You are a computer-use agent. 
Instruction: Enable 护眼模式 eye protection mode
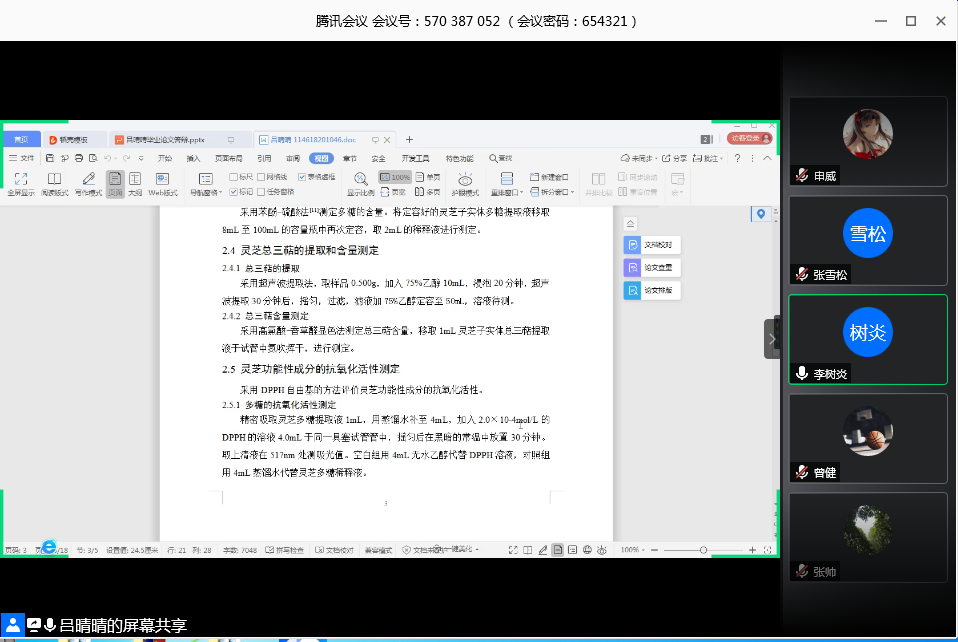pyautogui.click(x=465, y=181)
